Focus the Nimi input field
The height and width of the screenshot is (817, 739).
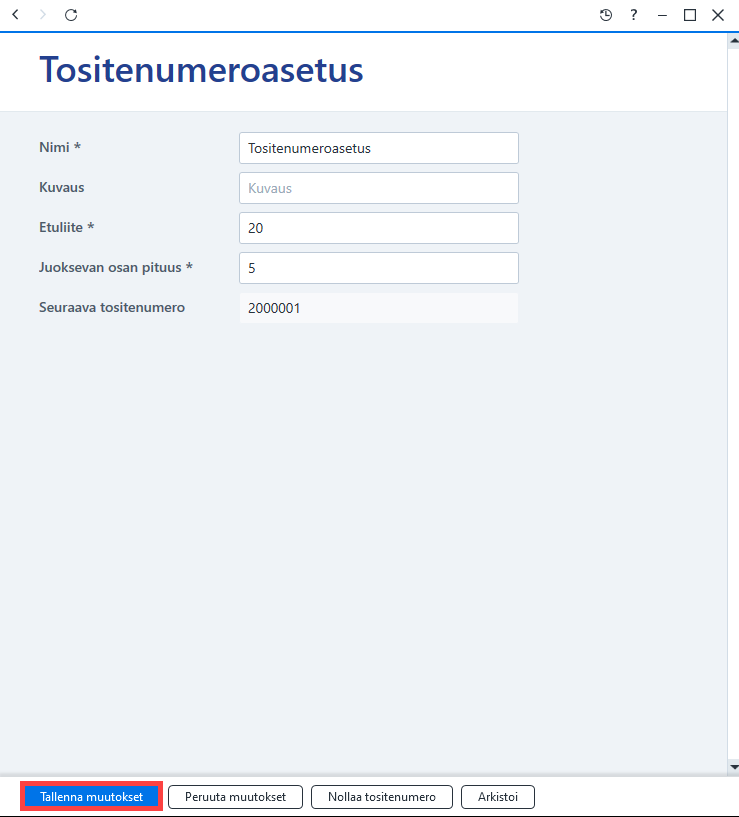pos(379,148)
